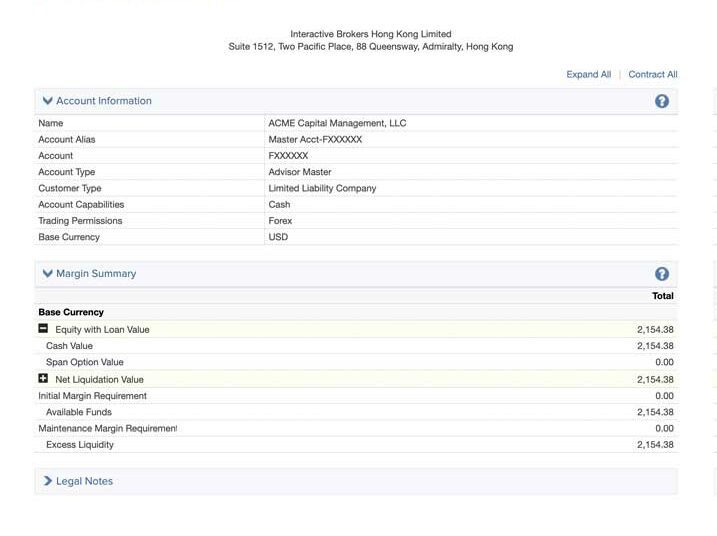This screenshot has height=536, width=717.
Task: Open help icon for Margin Summary section
Action: pyautogui.click(x=661, y=274)
